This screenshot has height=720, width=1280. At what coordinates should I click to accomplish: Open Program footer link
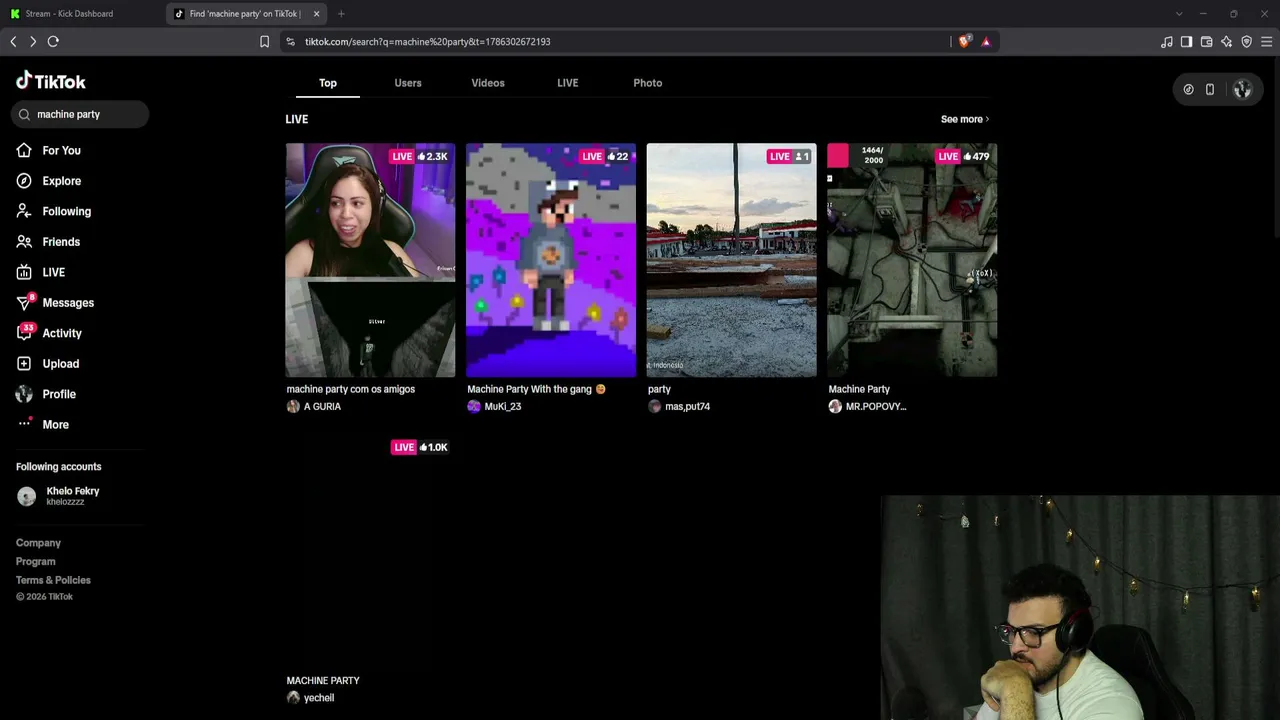click(x=36, y=562)
